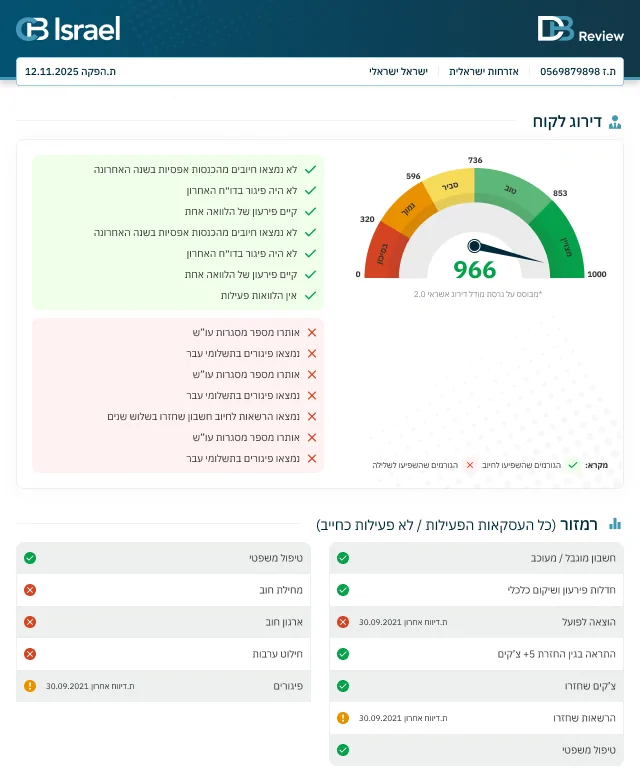
Task: Click the gauge maximum label '1000'
Action: (x=597, y=274)
